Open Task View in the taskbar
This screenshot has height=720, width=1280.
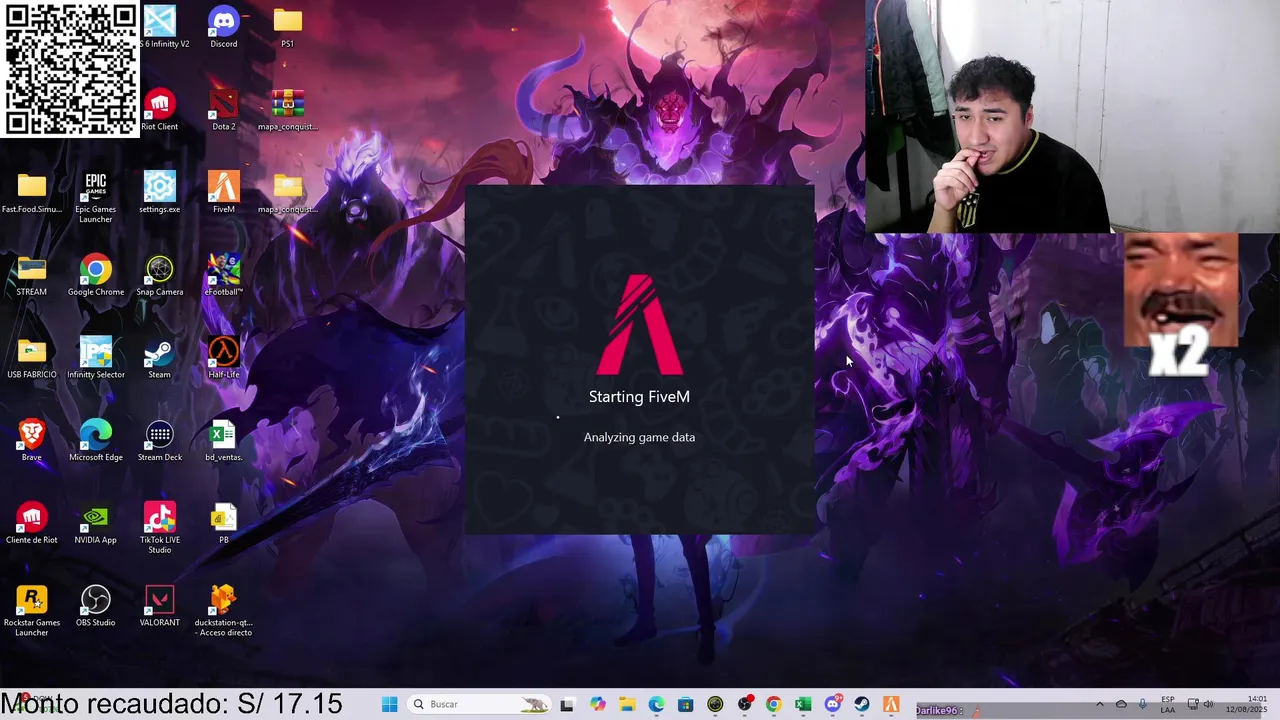pos(567,704)
